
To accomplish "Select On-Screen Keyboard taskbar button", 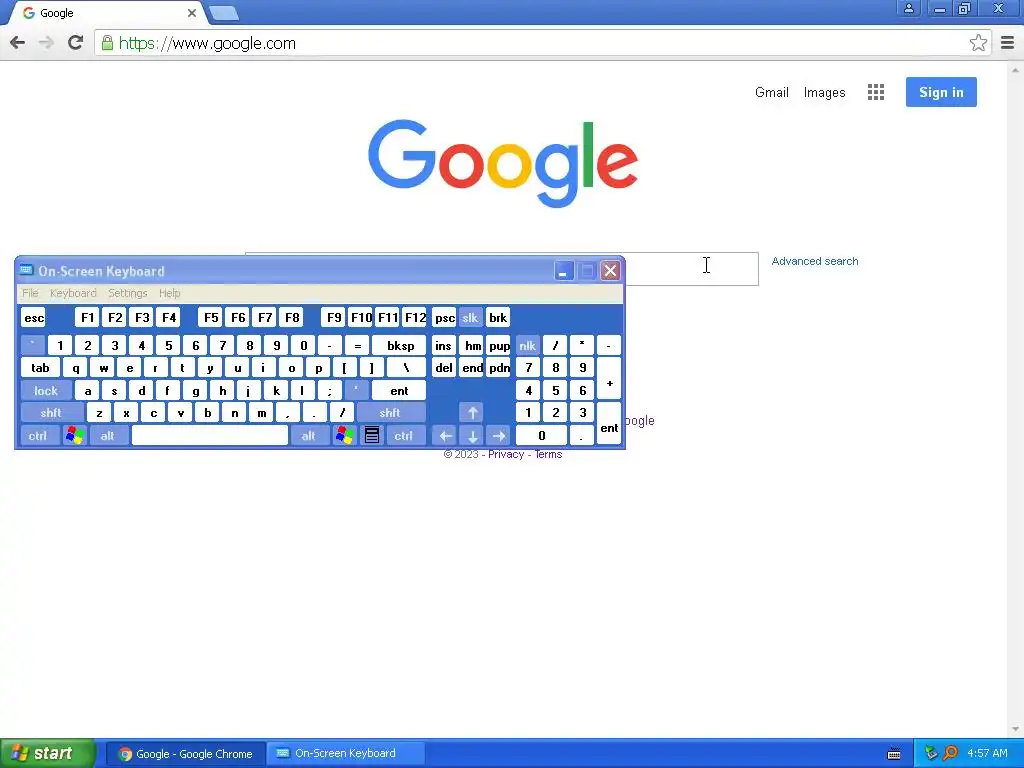I will point(345,754).
